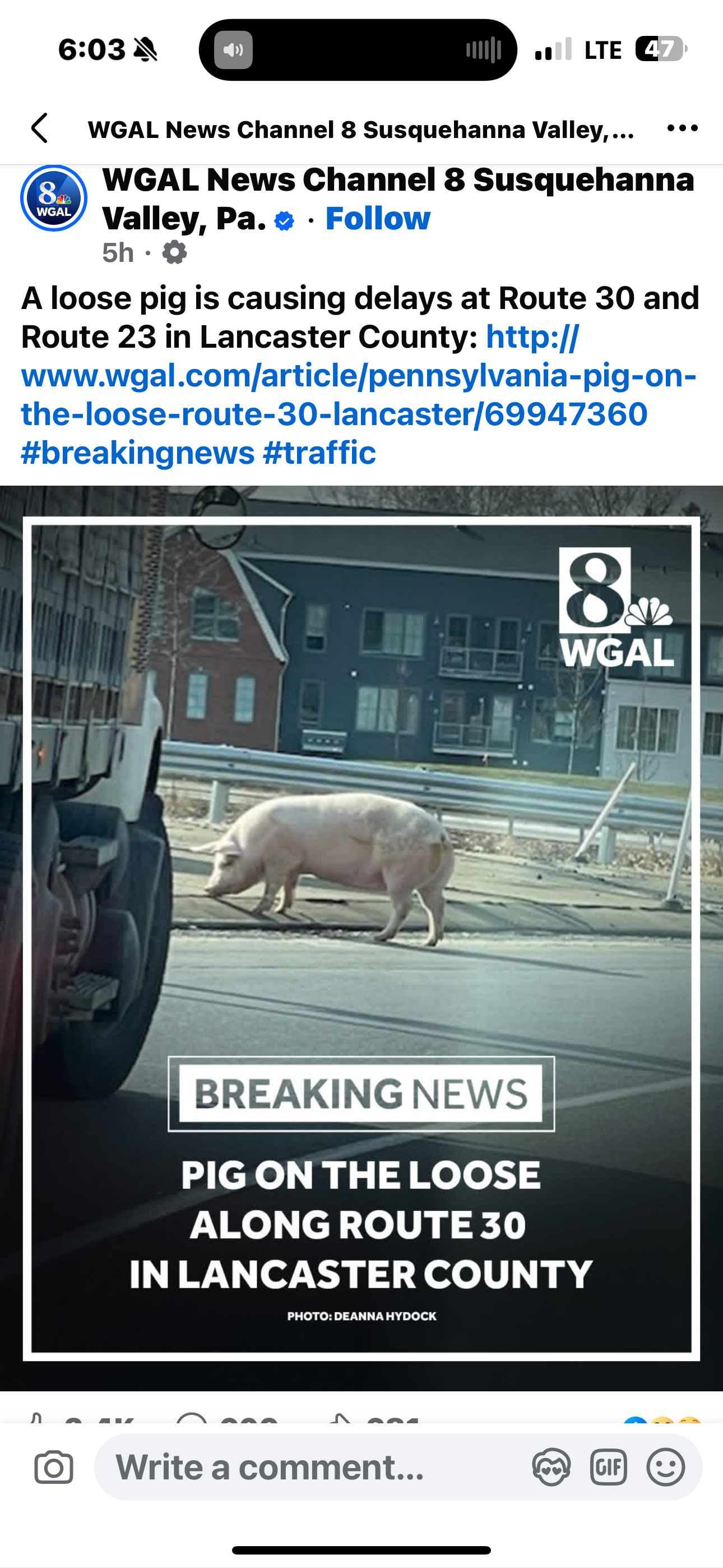723x1568 pixels.
Task: Open the three-dot more options menu
Action: tap(682, 128)
